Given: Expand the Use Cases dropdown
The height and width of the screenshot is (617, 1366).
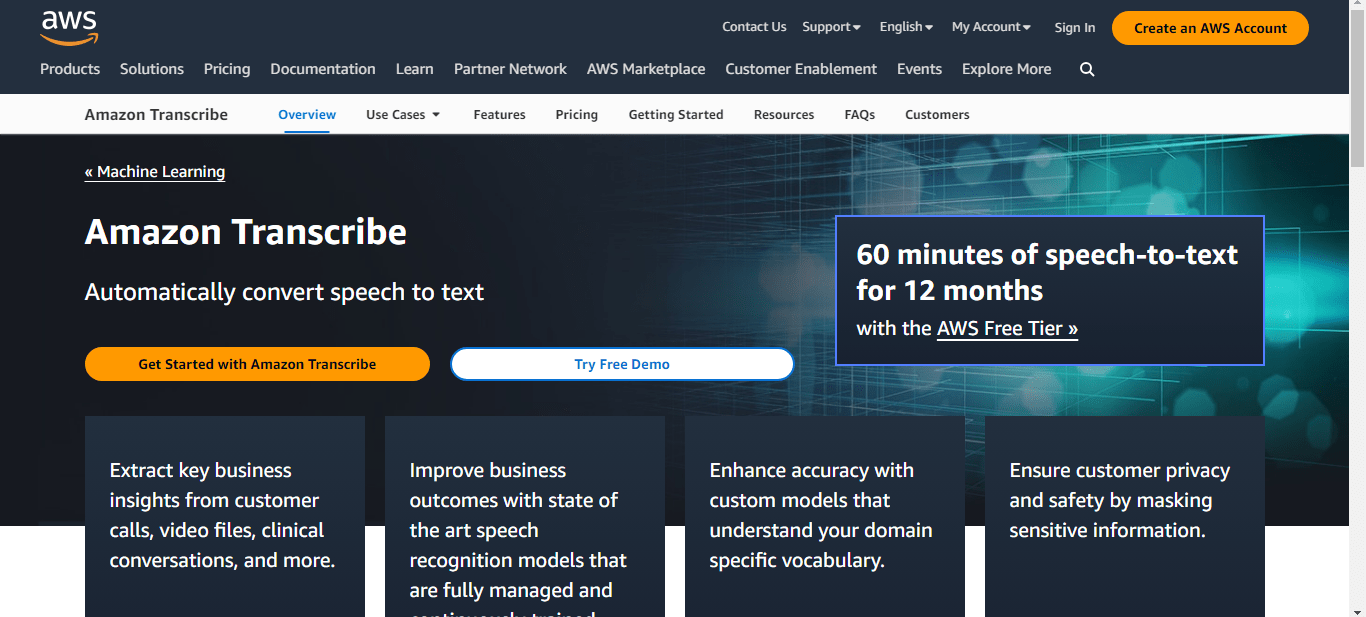Looking at the screenshot, I should click(x=403, y=114).
